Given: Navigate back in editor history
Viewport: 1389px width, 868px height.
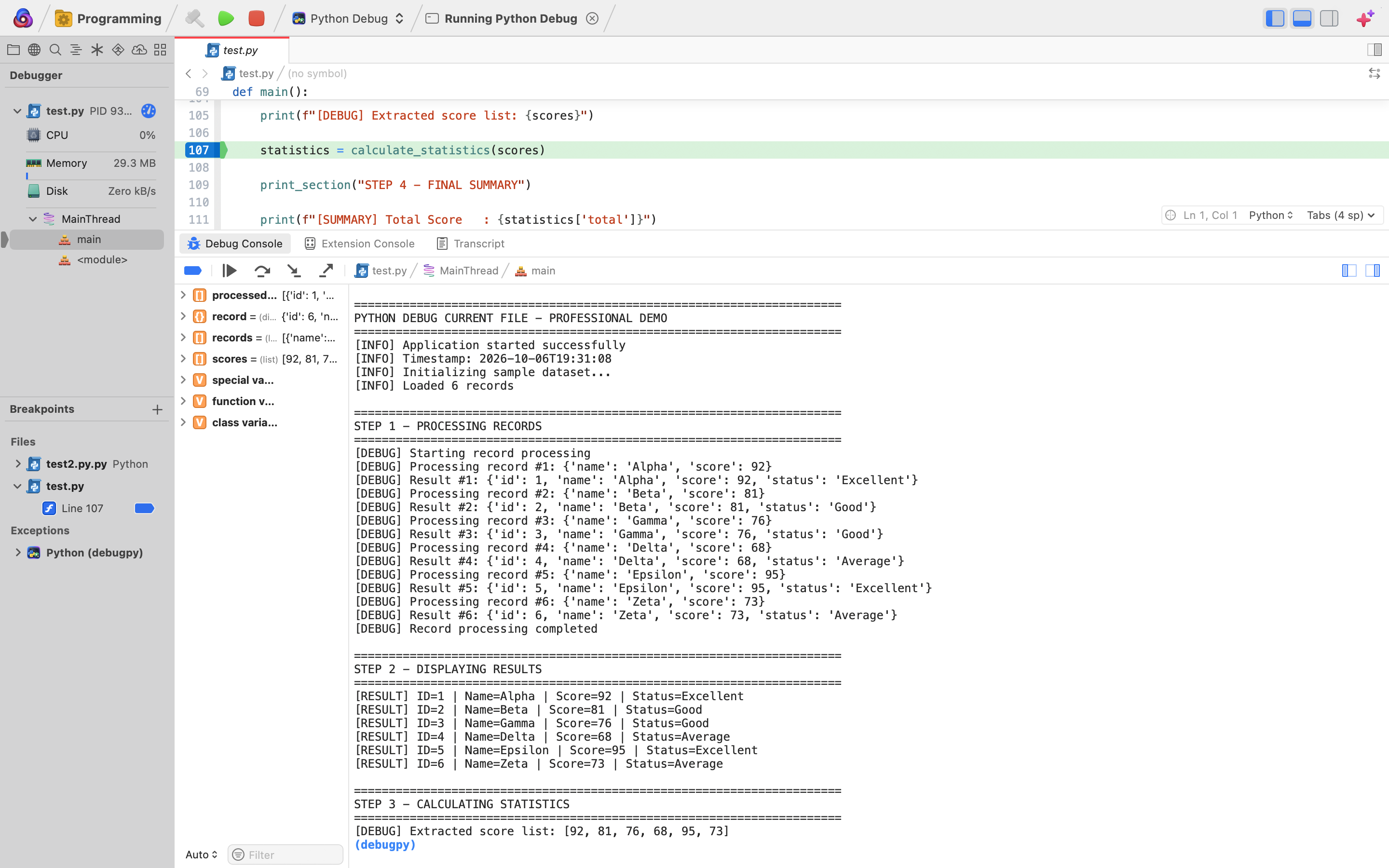Looking at the screenshot, I should coord(188,73).
